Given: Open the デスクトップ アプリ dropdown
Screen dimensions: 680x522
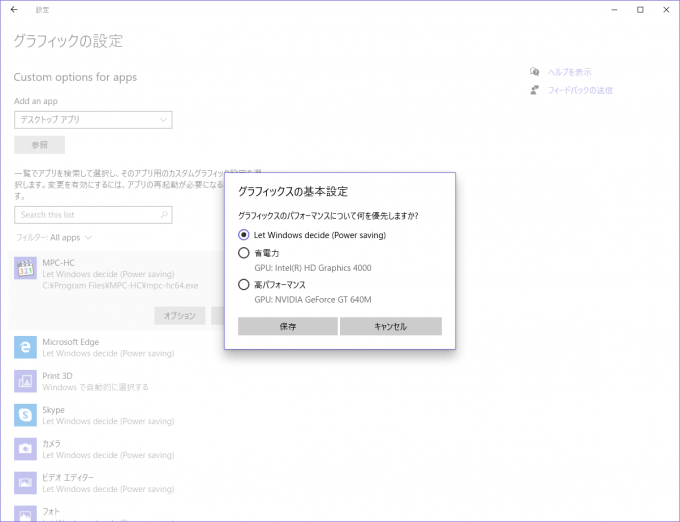Looking at the screenshot, I should 93,120.
